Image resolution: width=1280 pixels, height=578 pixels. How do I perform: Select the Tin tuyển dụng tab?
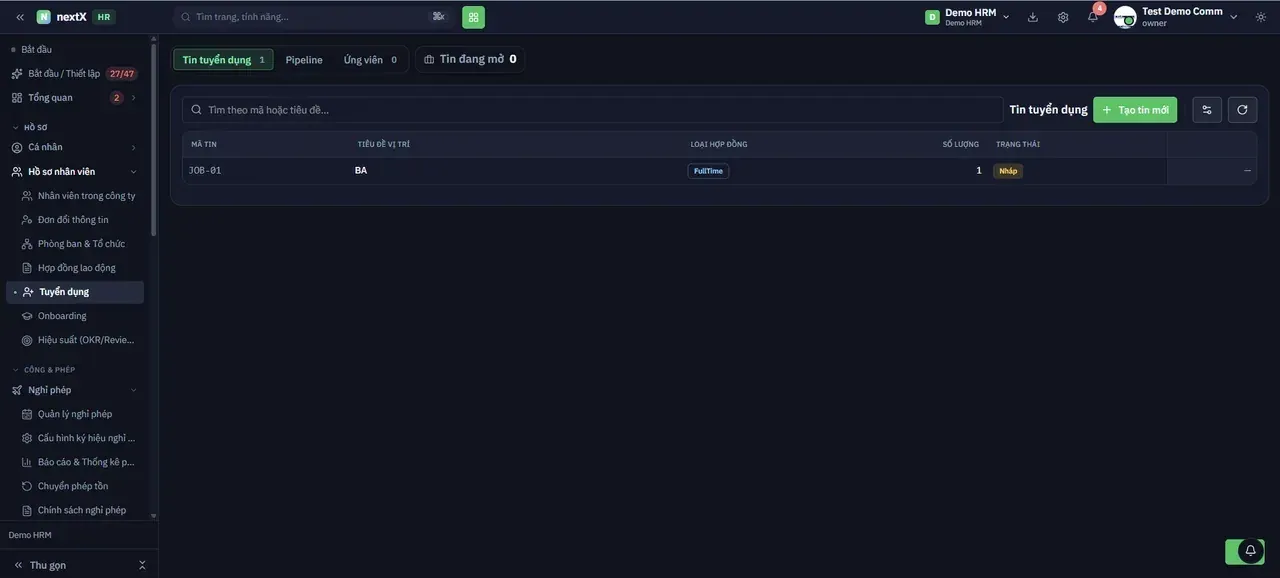[x=223, y=60]
